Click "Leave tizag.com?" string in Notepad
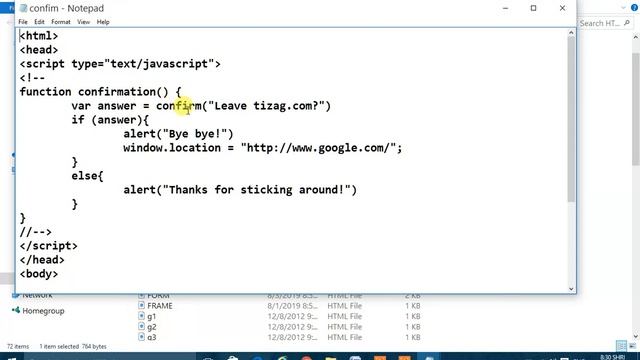Viewport: 640px width, 360px height. (266, 106)
